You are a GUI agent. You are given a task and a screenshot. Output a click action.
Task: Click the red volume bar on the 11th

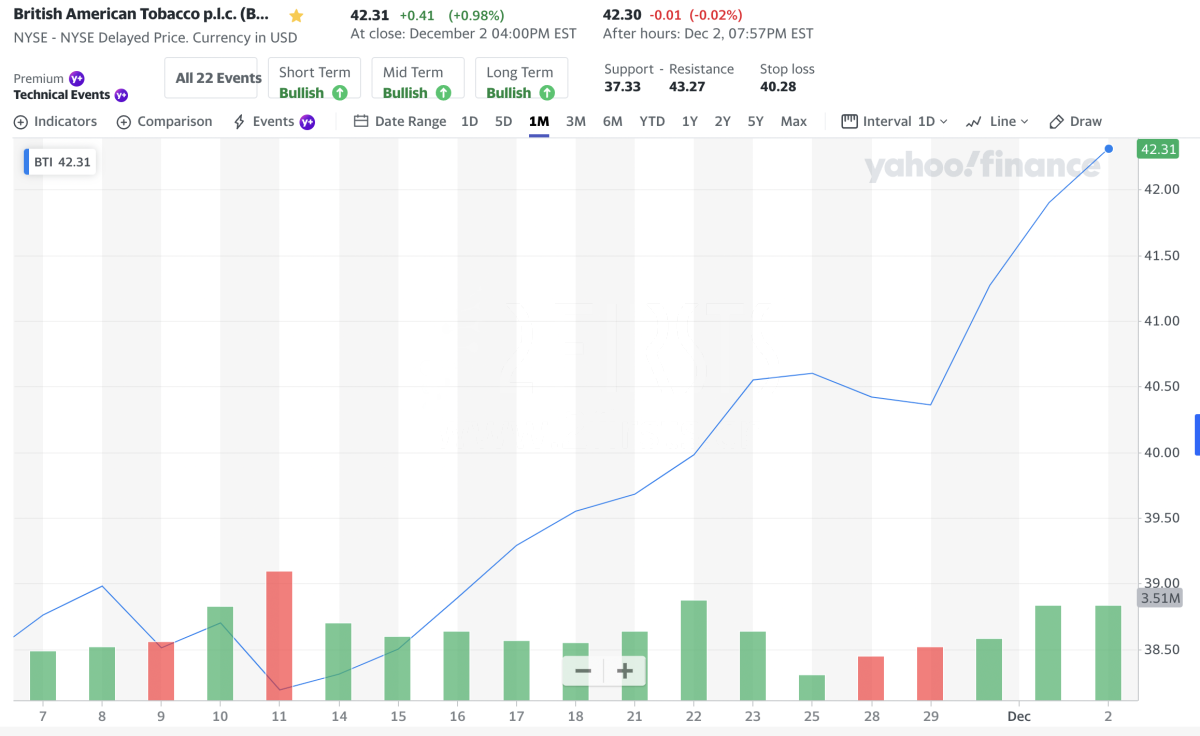pyautogui.click(x=279, y=635)
